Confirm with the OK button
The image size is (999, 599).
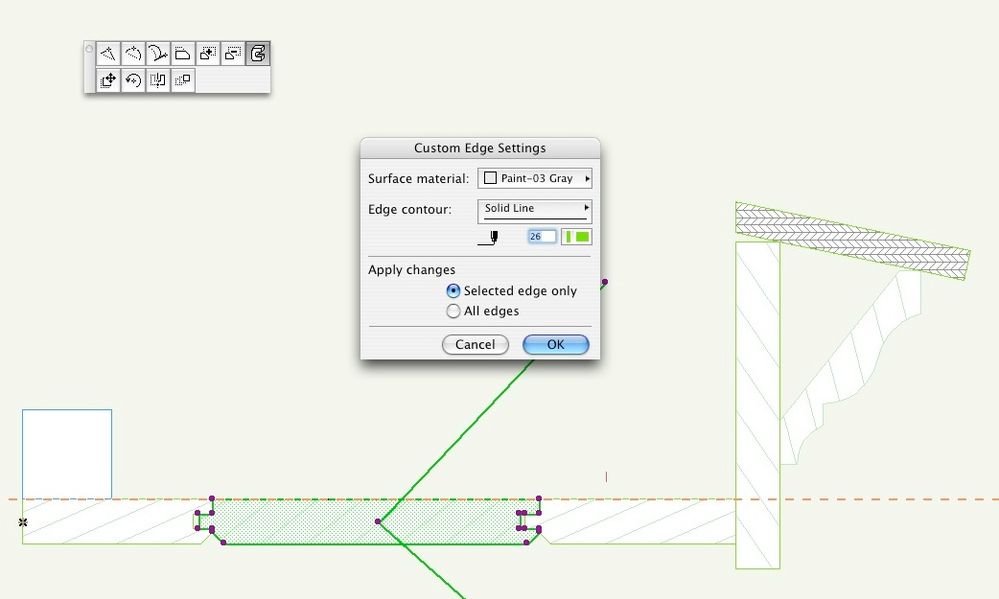point(556,345)
